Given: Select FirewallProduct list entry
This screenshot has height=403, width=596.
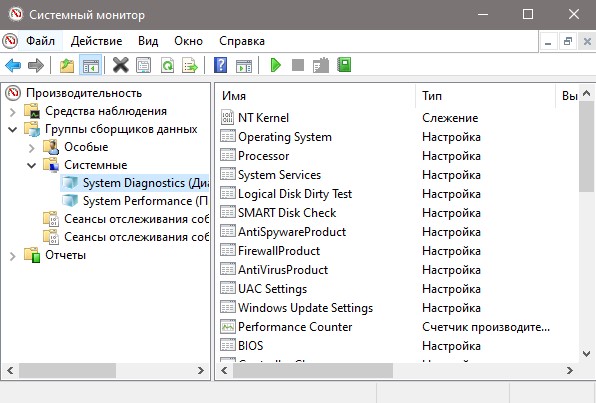Looking at the screenshot, I should [x=279, y=251].
